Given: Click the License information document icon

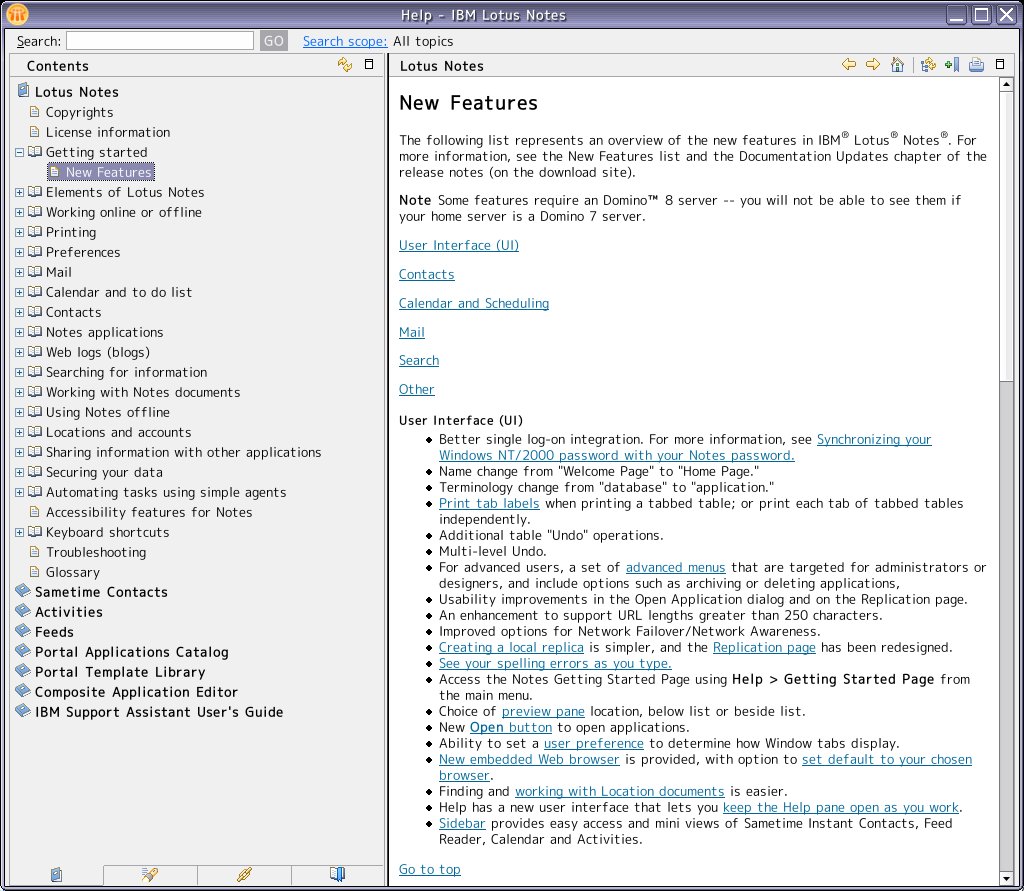Looking at the screenshot, I should (x=35, y=132).
